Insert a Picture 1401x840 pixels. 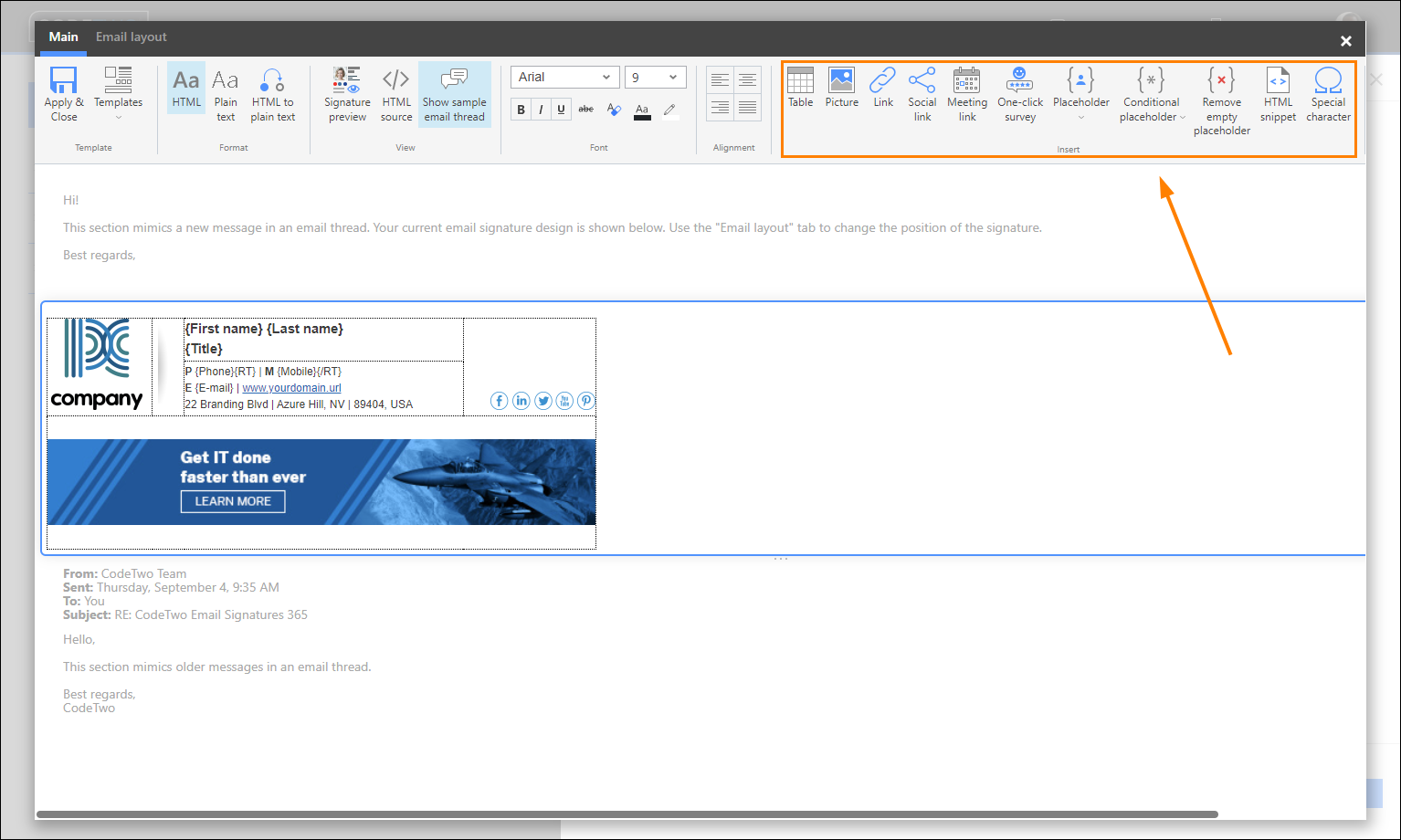pyautogui.click(x=841, y=88)
